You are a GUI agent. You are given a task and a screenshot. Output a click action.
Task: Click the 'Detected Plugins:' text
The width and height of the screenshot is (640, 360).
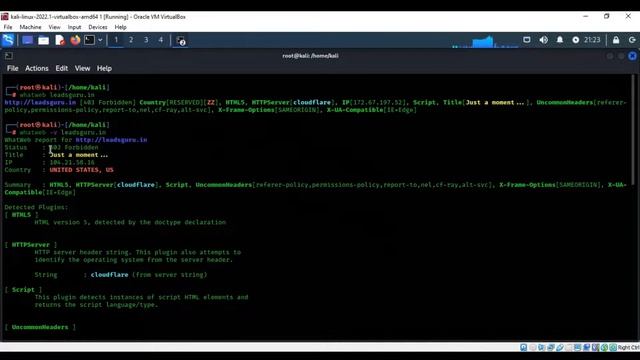pyautogui.click(x=36, y=207)
